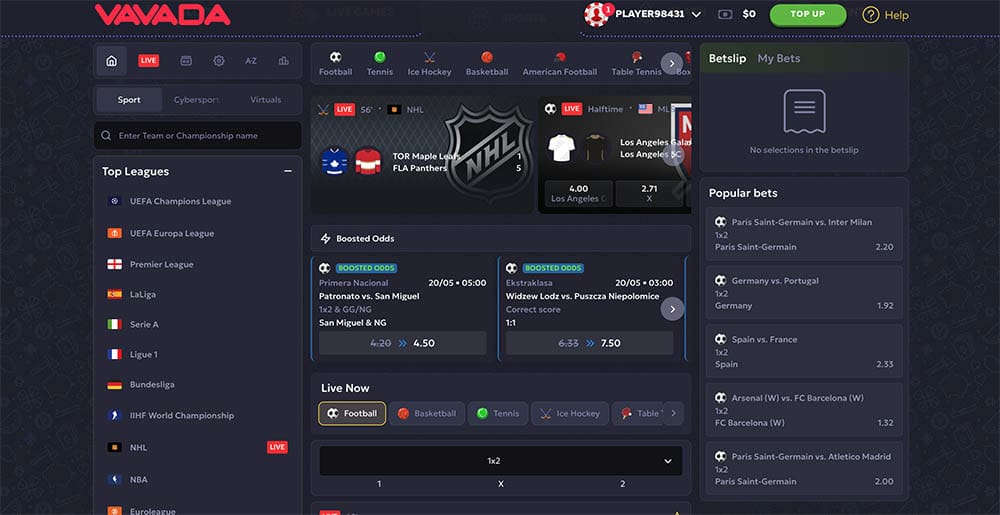Switch to the Virtuals tab

[265, 100]
